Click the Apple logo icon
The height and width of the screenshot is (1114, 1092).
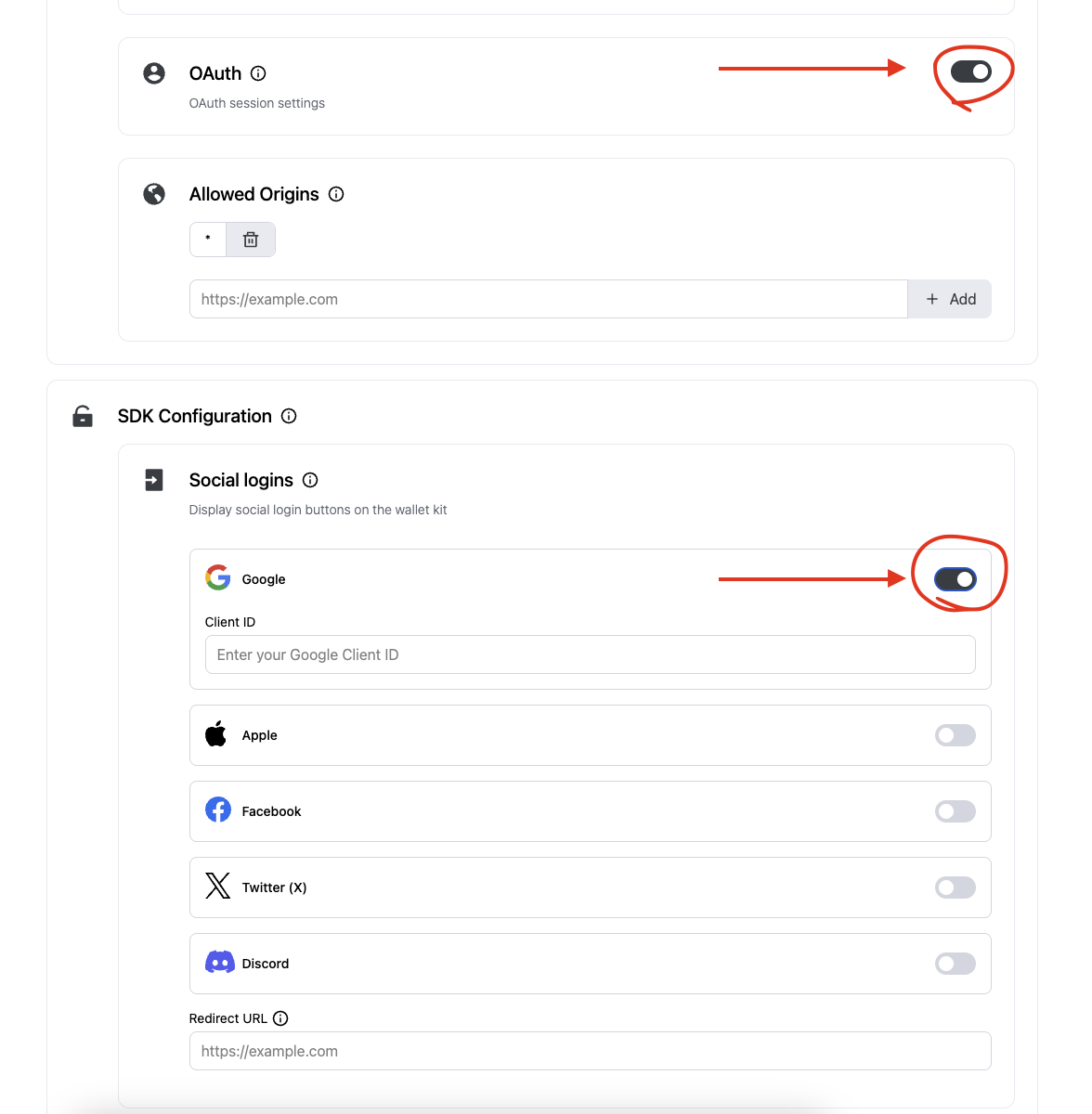[x=215, y=732]
